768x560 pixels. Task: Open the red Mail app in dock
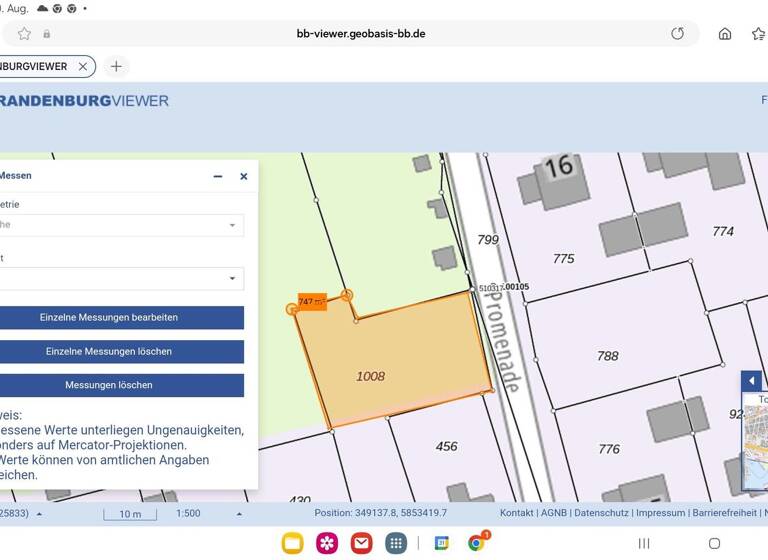pyautogui.click(x=361, y=543)
